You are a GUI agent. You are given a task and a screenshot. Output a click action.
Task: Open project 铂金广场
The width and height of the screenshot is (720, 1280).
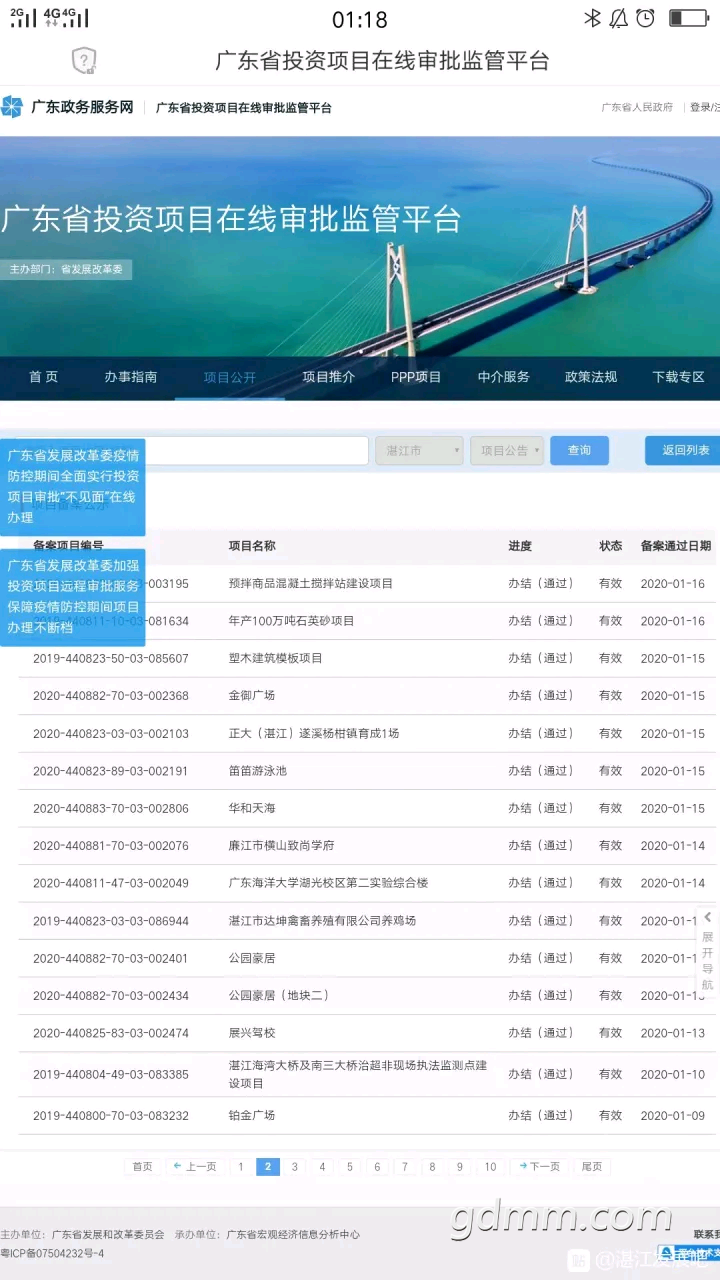[x=252, y=1115]
